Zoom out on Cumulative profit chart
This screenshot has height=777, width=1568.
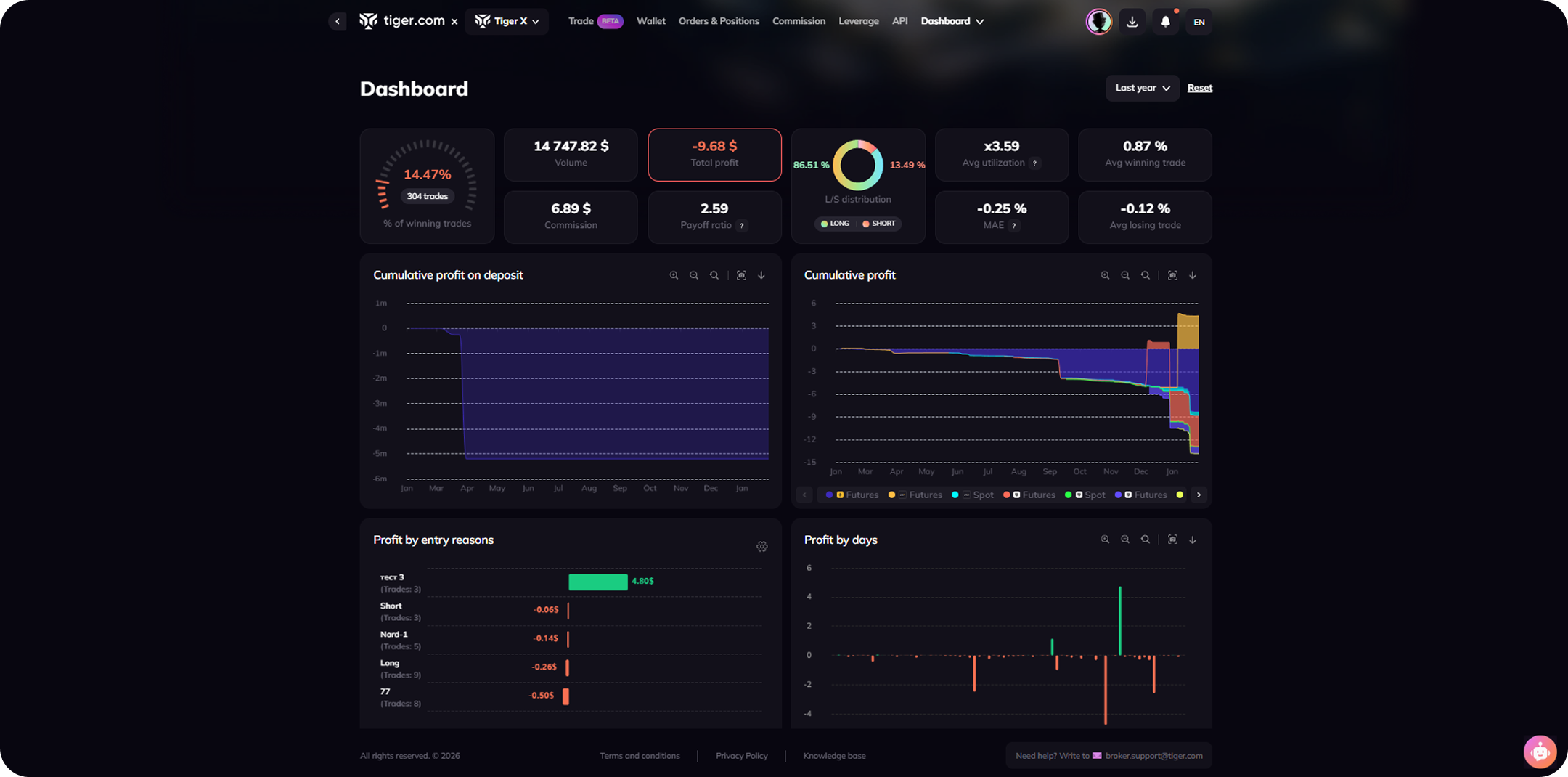tap(1125, 275)
